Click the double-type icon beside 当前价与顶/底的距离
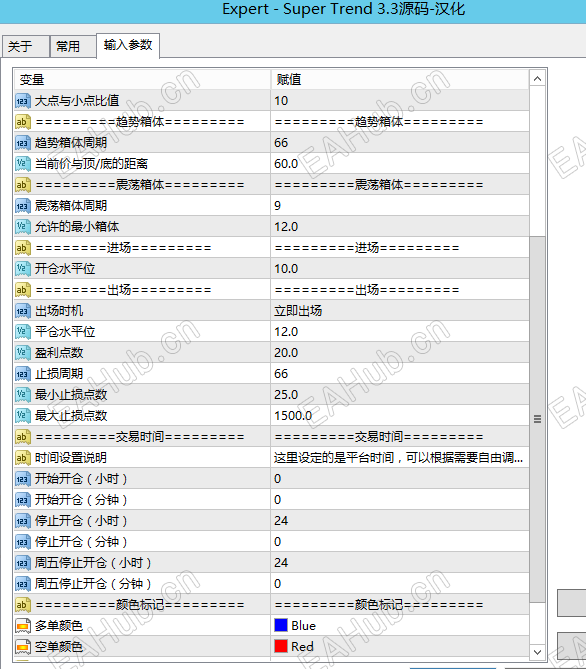This screenshot has width=586, height=669. (x=23, y=164)
